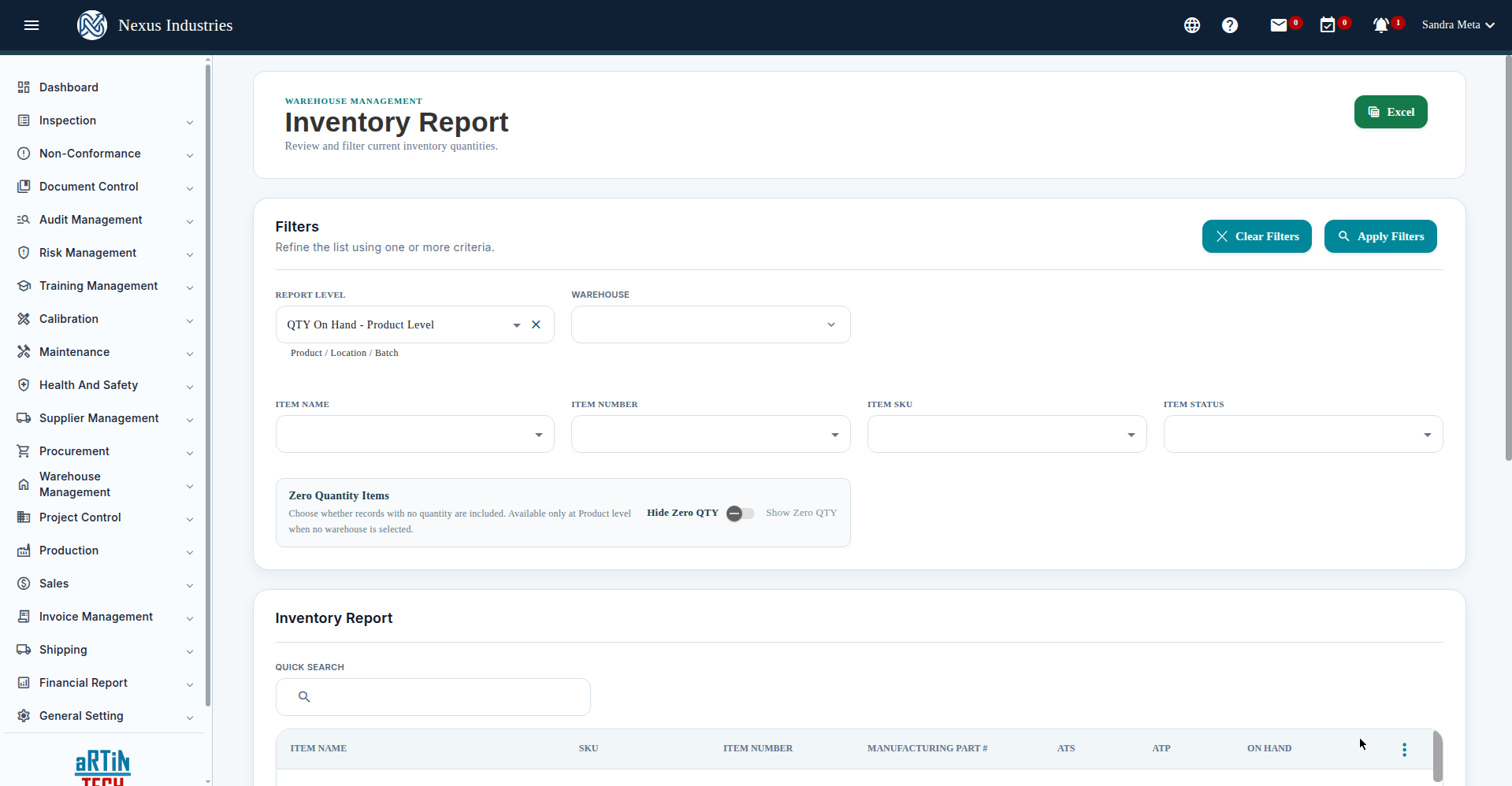This screenshot has width=1512, height=786.
Task: Click the Quick Search input field
Action: [x=433, y=697]
